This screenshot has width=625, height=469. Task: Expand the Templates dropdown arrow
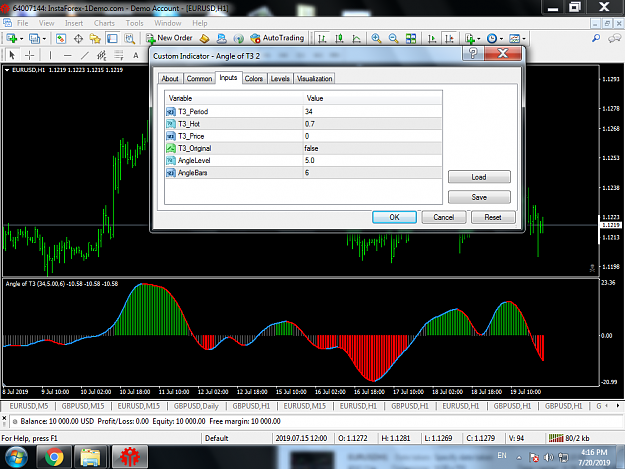524,39
